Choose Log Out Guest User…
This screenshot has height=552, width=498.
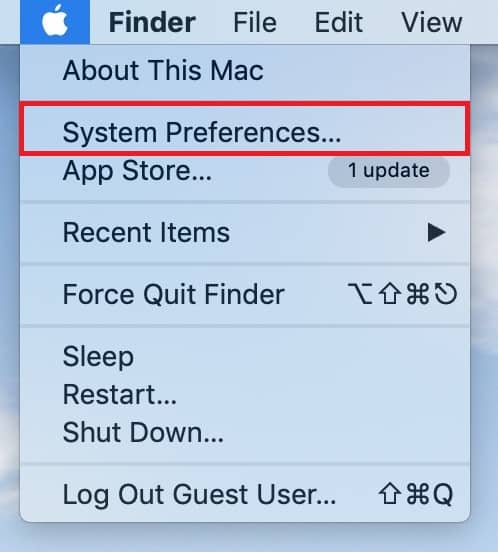coord(245,494)
